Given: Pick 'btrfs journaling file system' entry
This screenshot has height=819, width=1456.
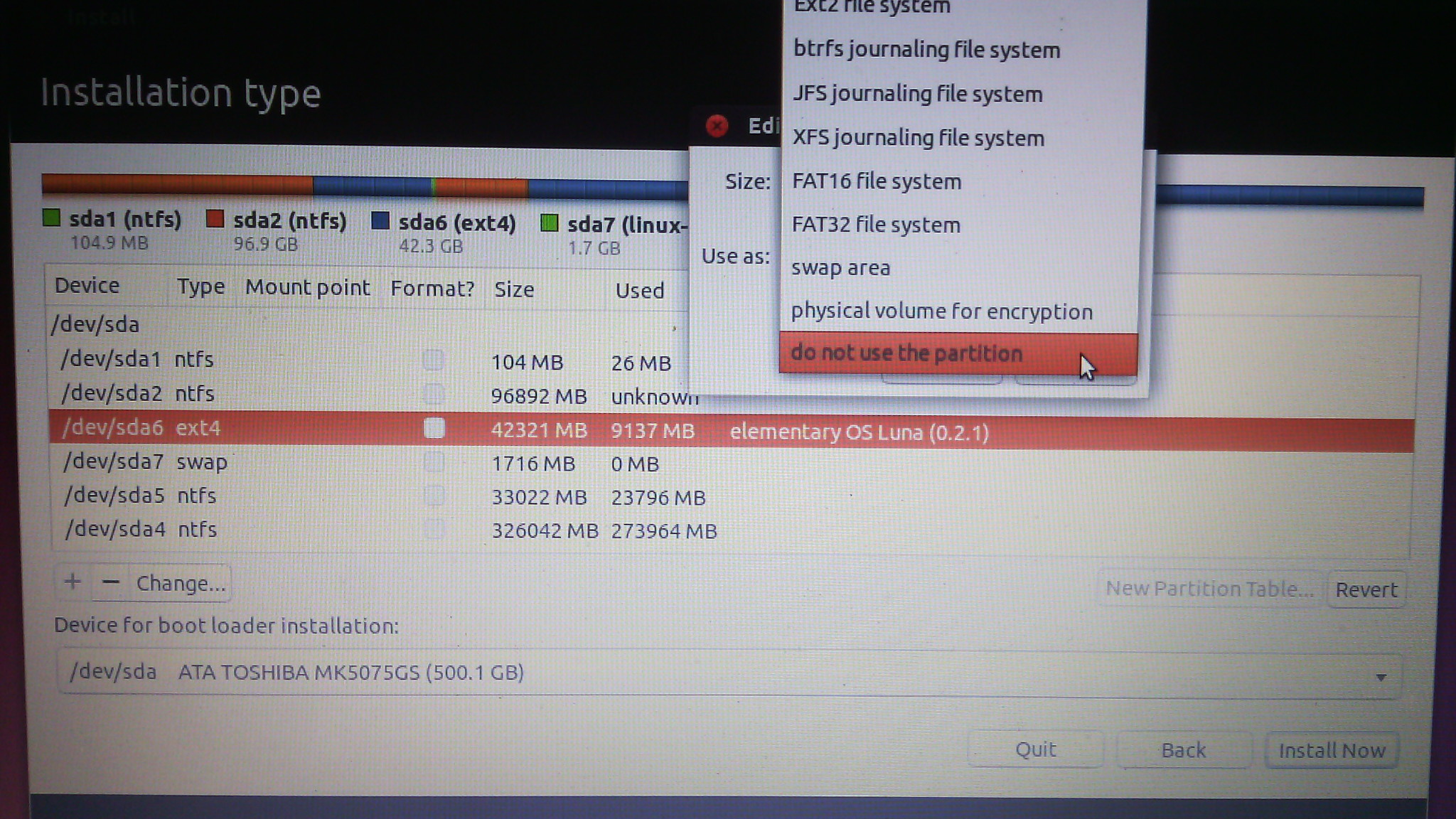Looking at the screenshot, I should [x=926, y=50].
